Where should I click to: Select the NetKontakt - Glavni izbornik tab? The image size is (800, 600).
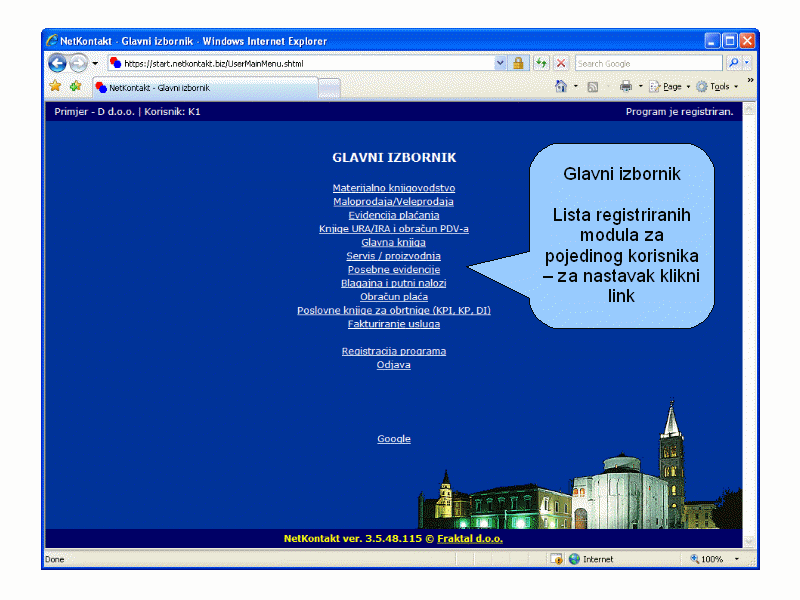point(205,88)
